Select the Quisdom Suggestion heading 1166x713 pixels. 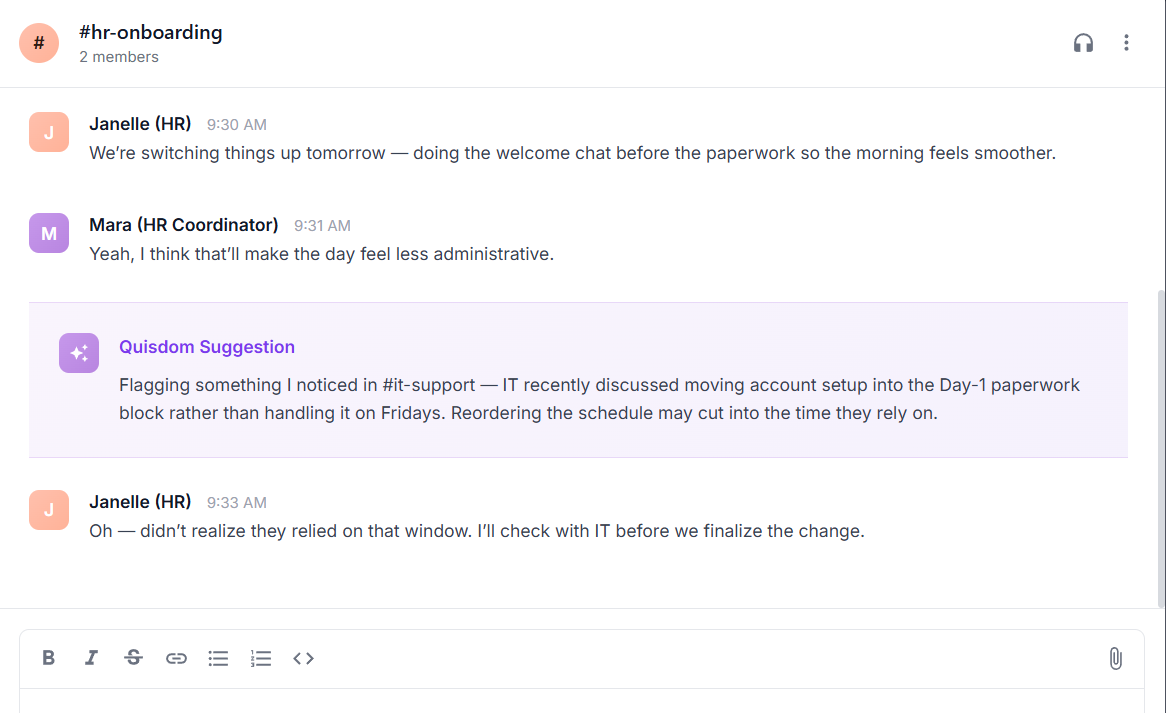click(x=206, y=346)
